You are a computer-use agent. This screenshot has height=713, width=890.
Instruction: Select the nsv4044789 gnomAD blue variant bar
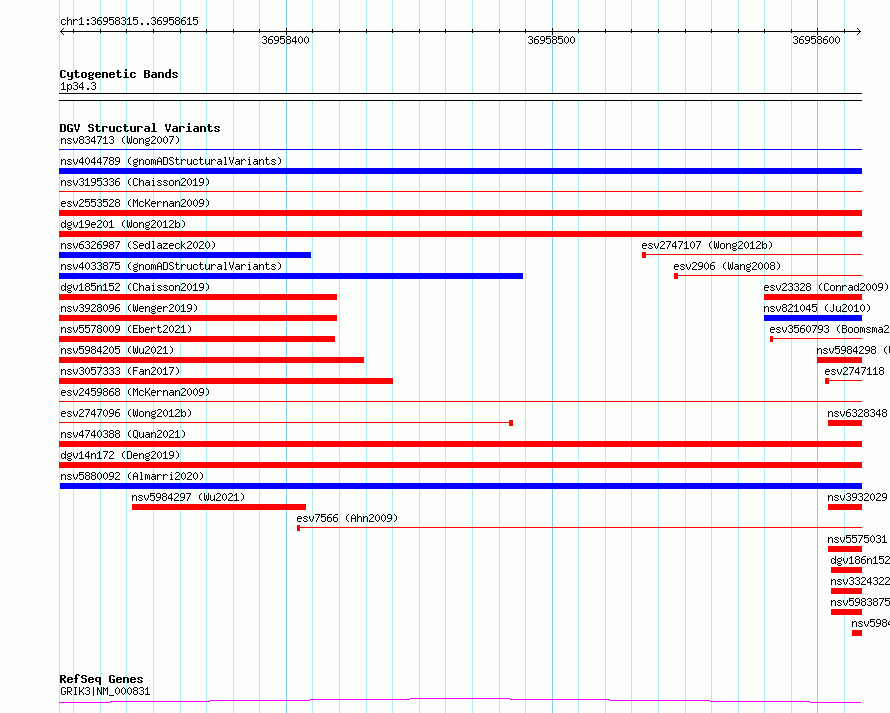click(x=460, y=171)
